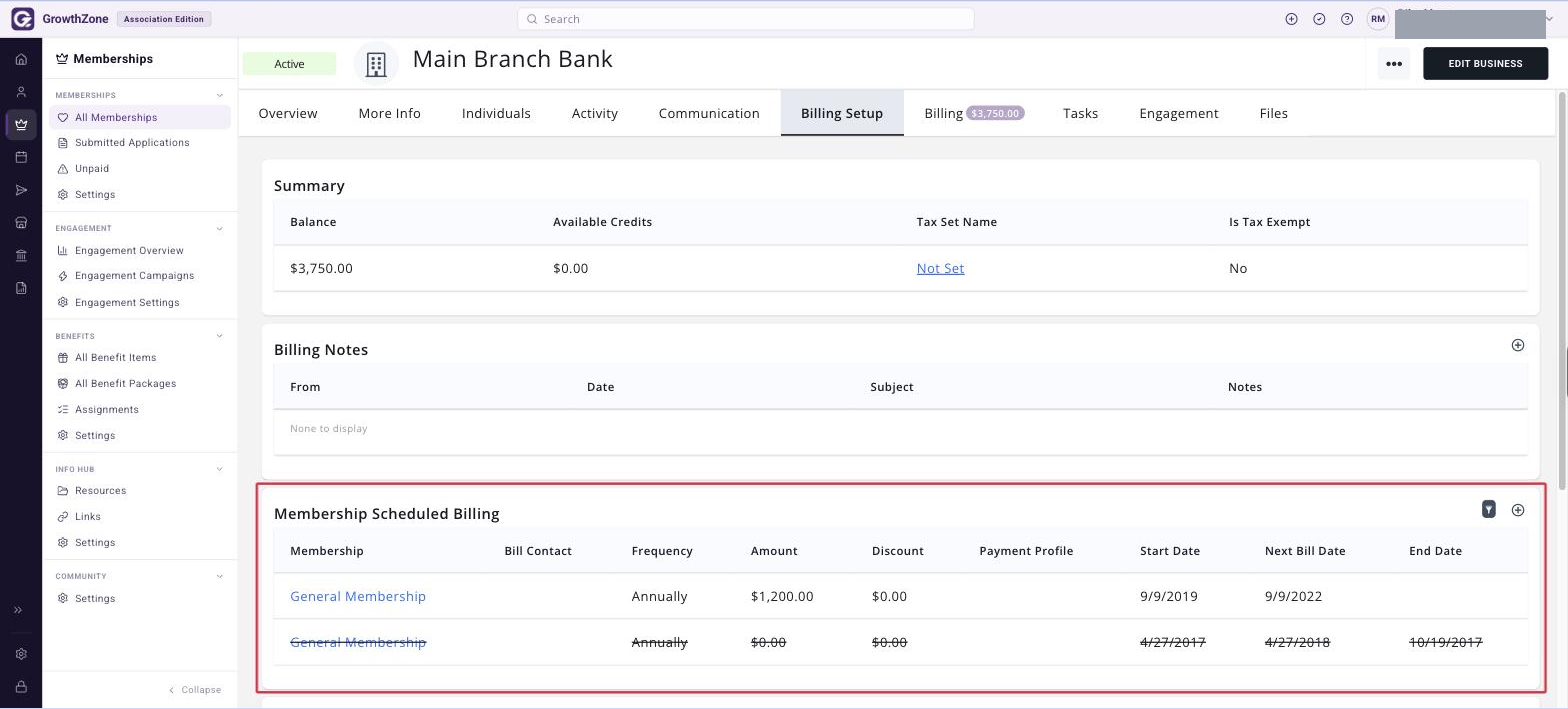Switch to the Engagement tab
Viewport: 1568px width, 709px height.
click(x=1179, y=113)
